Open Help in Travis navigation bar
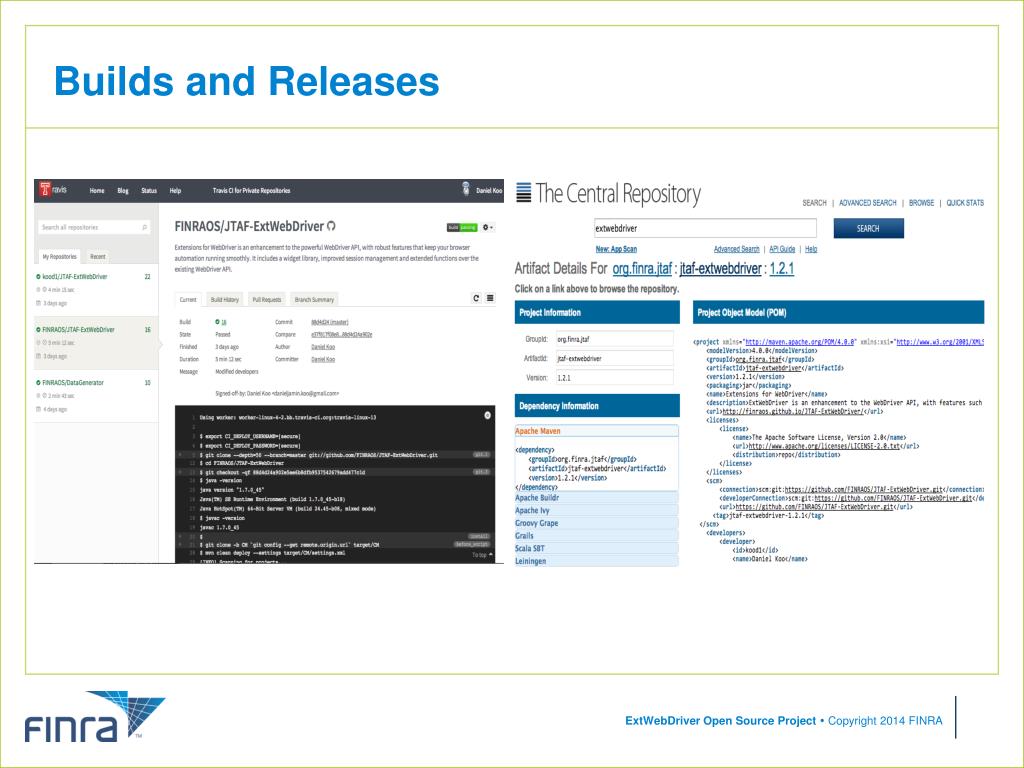Viewport: 1024px width, 768px height. pos(175,191)
